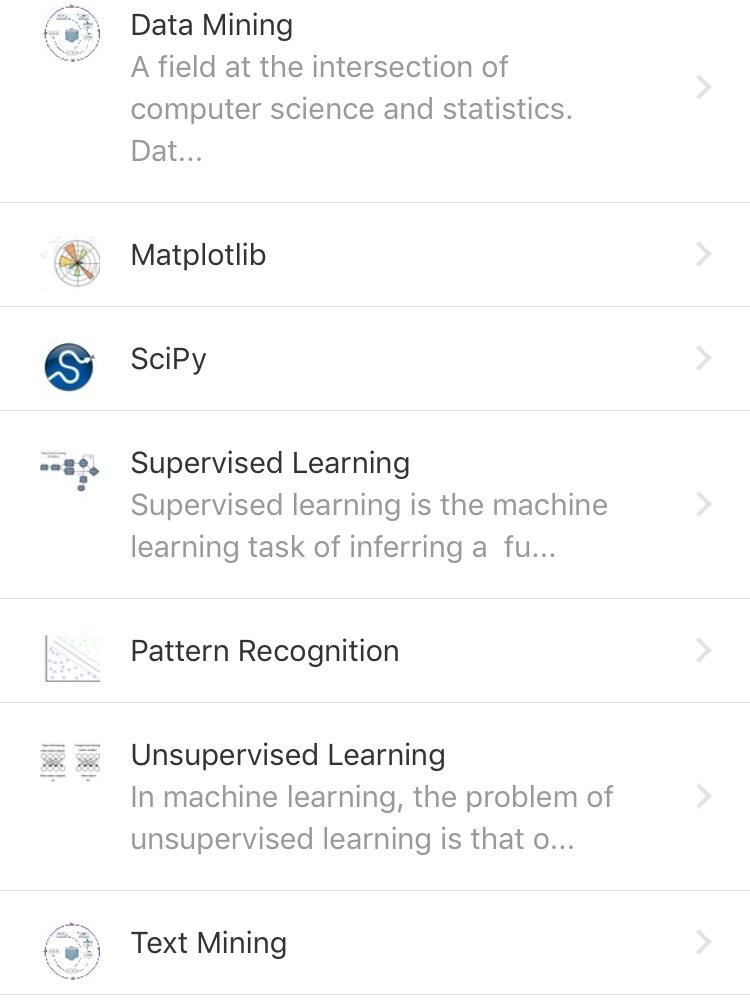Image resolution: width=750 pixels, height=1002 pixels.
Task: Open the Data Mining title
Action: pos(212,25)
